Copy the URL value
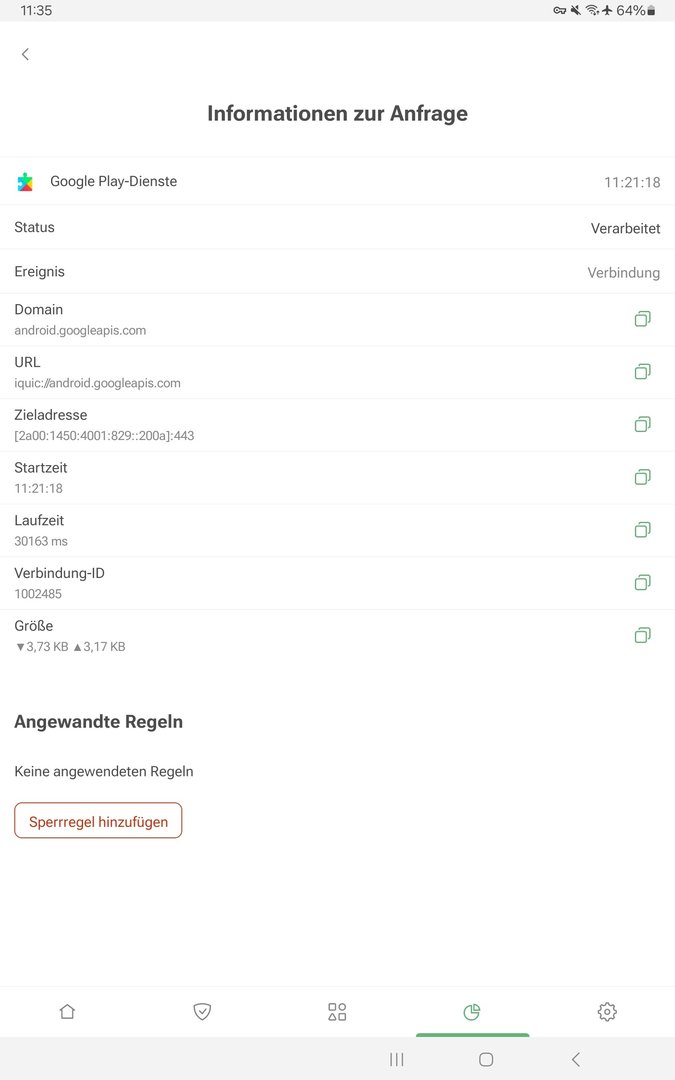The height and width of the screenshot is (1080, 675). point(642,372)
